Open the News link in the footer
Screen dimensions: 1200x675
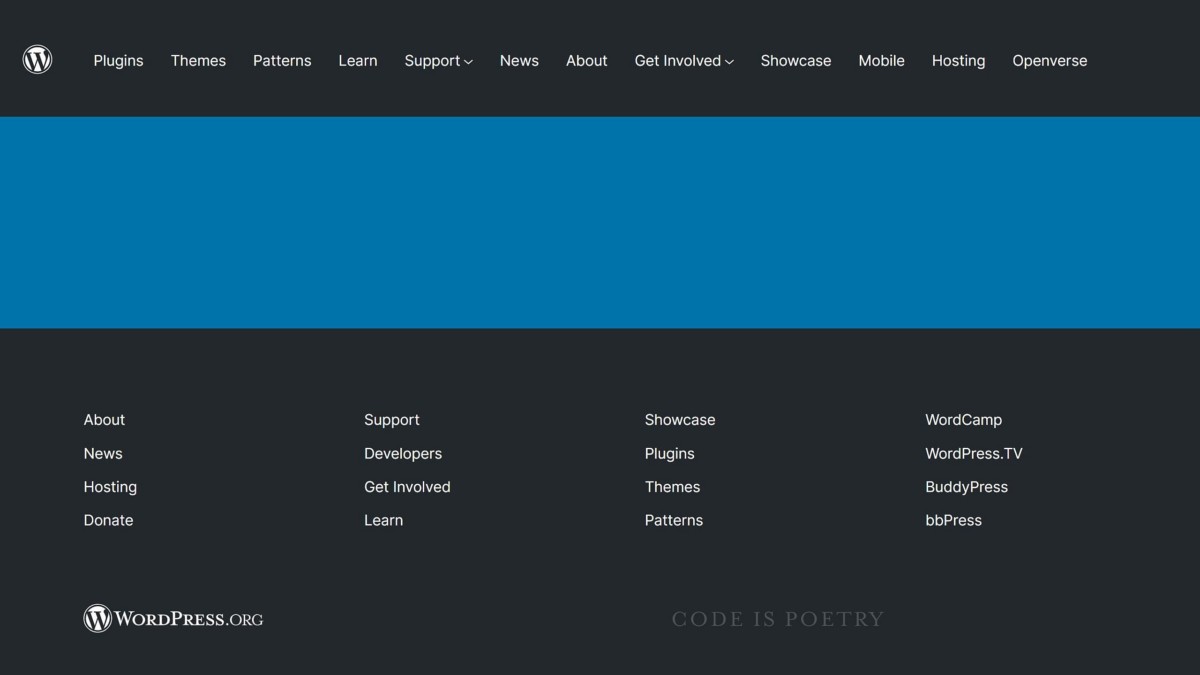103,453
